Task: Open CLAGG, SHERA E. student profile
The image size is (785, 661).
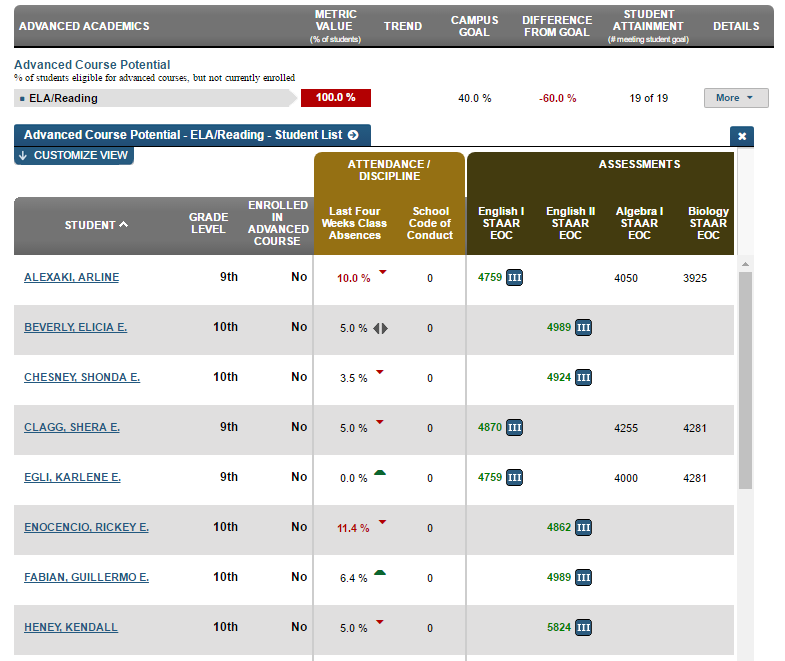Action: click(x=72, y=428)
